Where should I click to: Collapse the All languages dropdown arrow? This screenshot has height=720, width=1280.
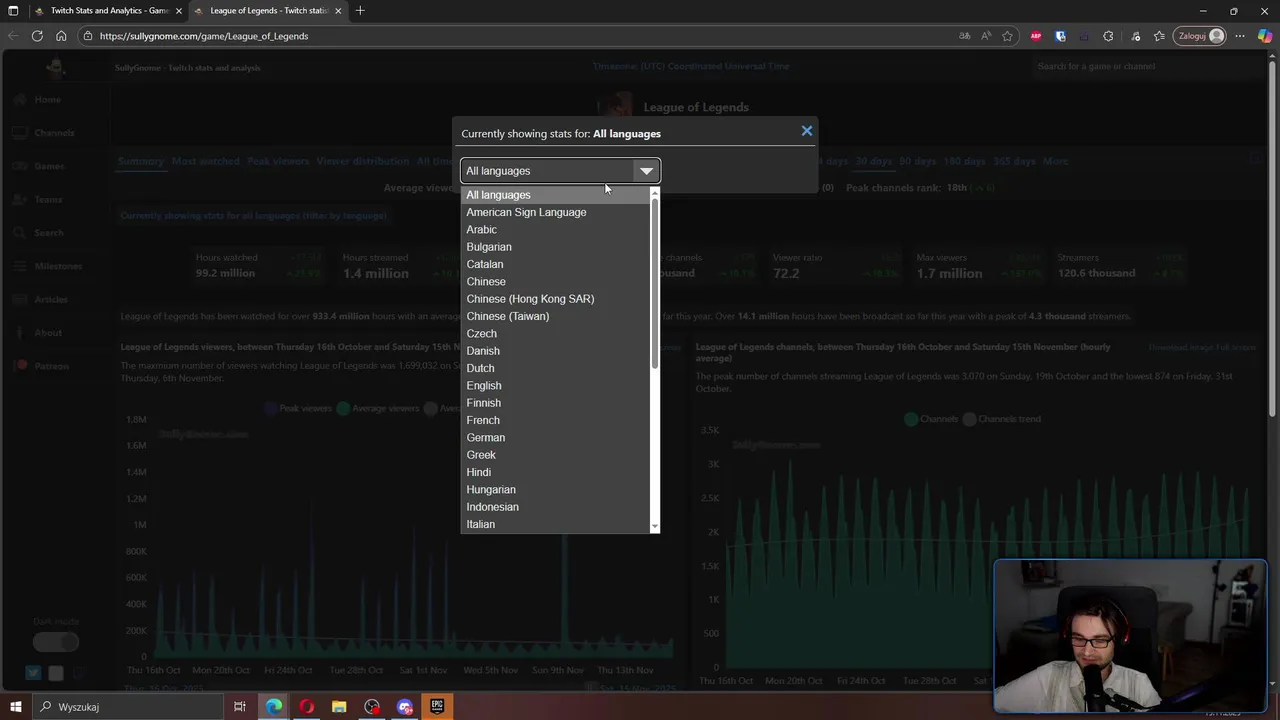click(x=646, y=171)
